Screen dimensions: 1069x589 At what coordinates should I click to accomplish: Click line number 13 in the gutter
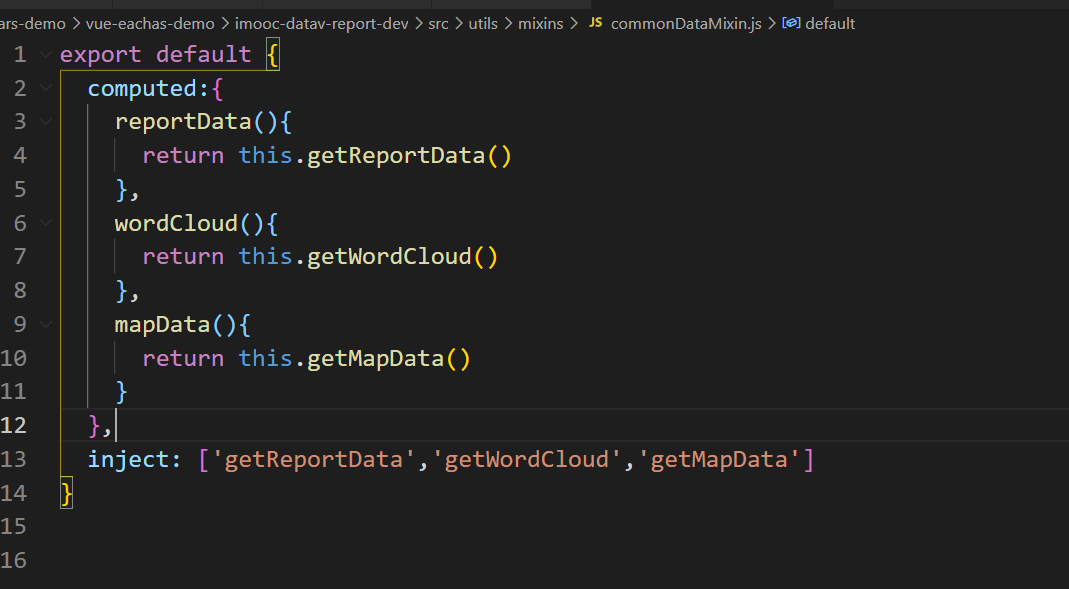(14, 459)
